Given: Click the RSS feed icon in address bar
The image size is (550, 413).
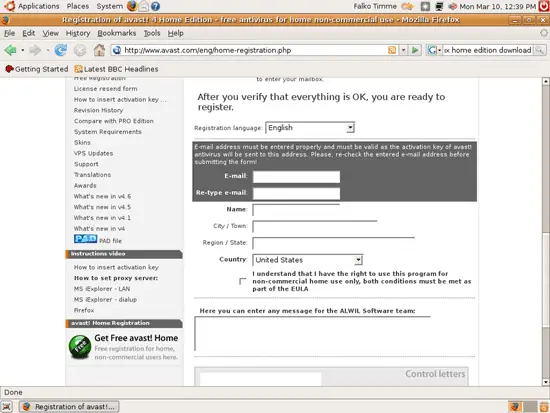Looking at the screenshot, I should 392,50.
